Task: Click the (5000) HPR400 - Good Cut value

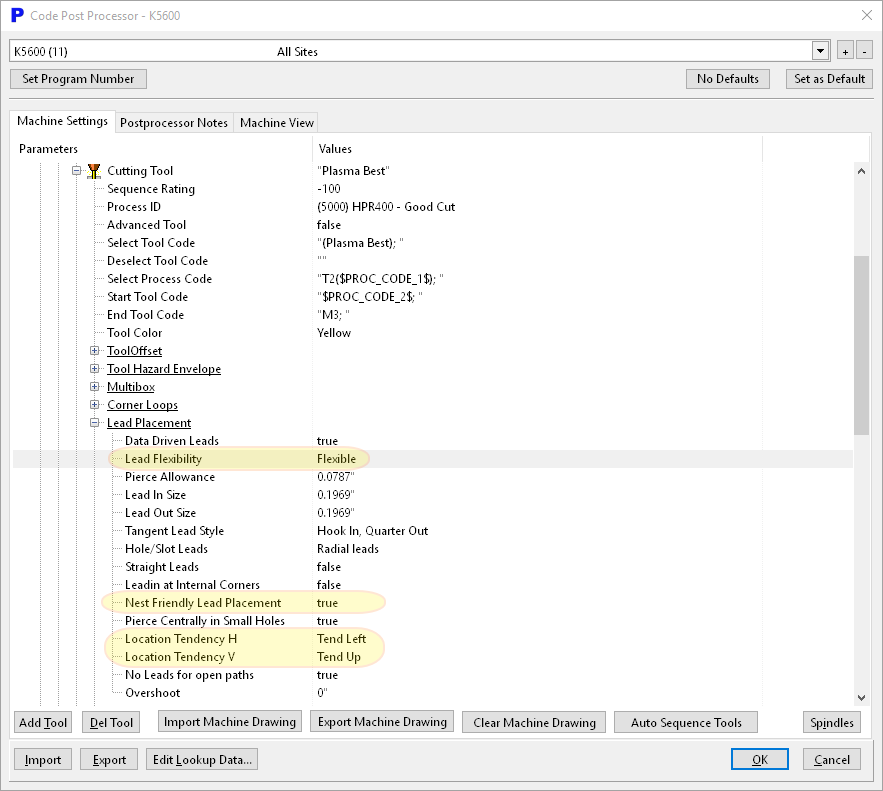Action: tap(386, 207)
